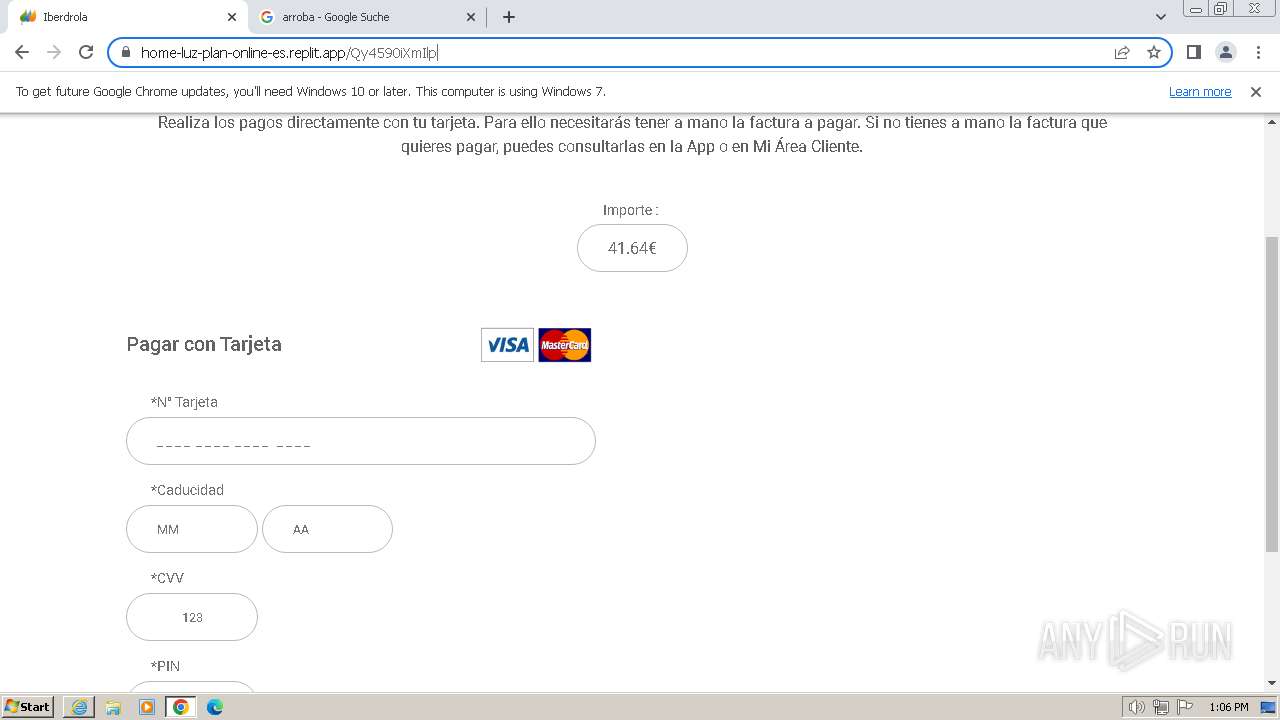Open Action Center flag icon
1280x720 pixels.
tap(1185, 707)
